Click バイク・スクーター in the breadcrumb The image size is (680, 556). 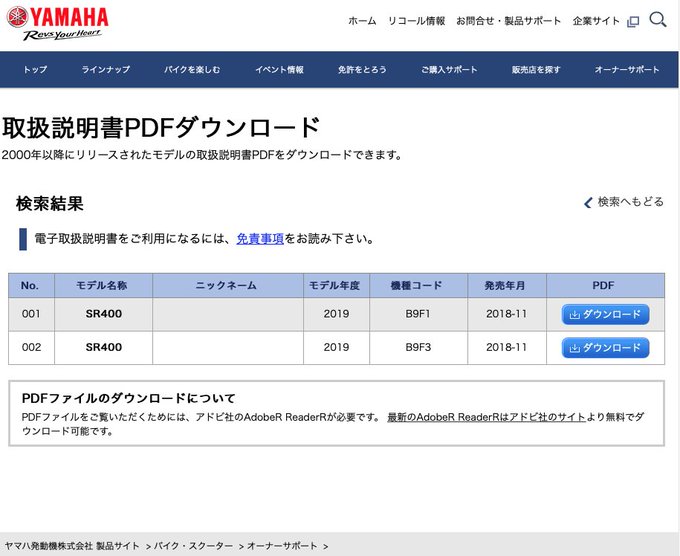click(190, 546)
